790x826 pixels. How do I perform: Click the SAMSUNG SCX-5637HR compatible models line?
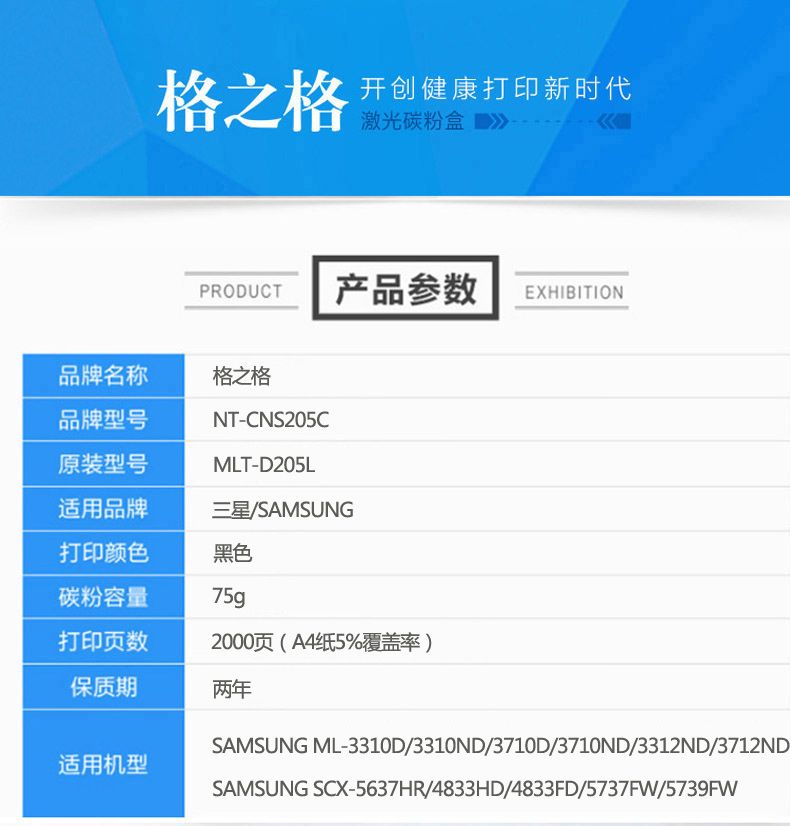coord(474,789)
